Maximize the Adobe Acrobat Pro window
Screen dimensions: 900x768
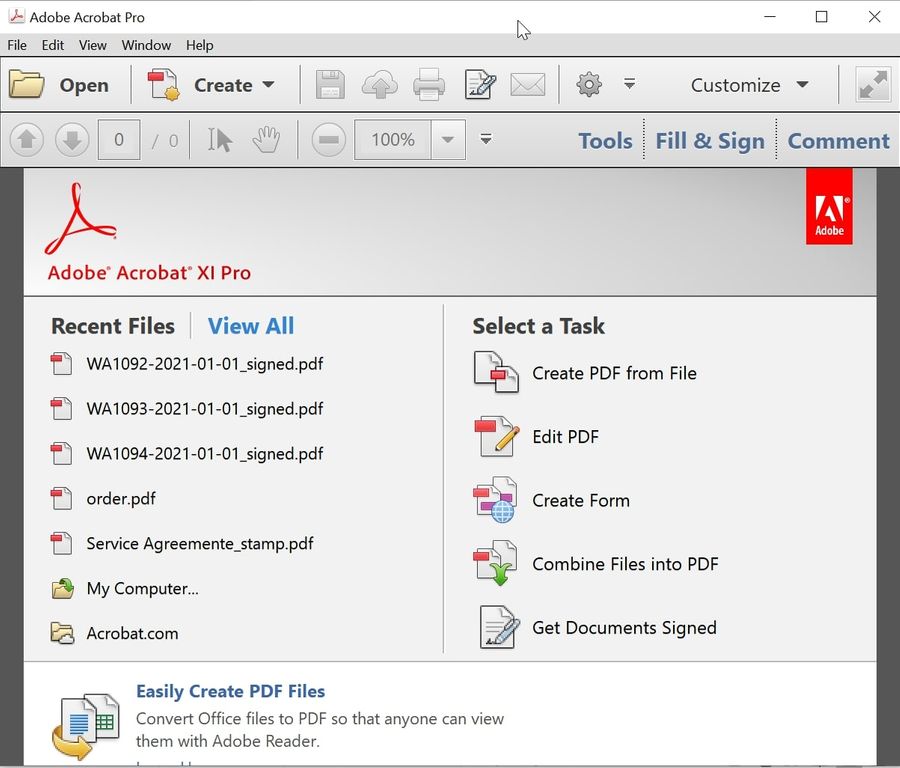[821, 17]
